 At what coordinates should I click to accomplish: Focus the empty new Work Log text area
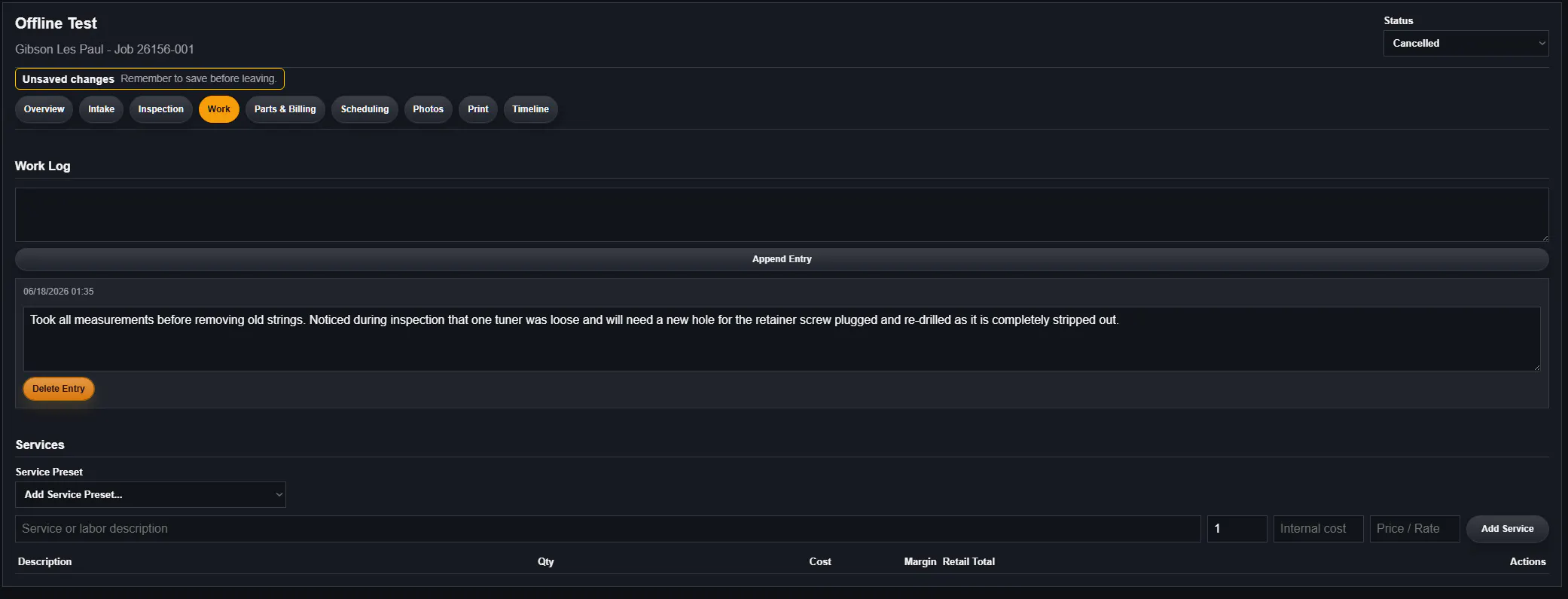tap(782, 215)
